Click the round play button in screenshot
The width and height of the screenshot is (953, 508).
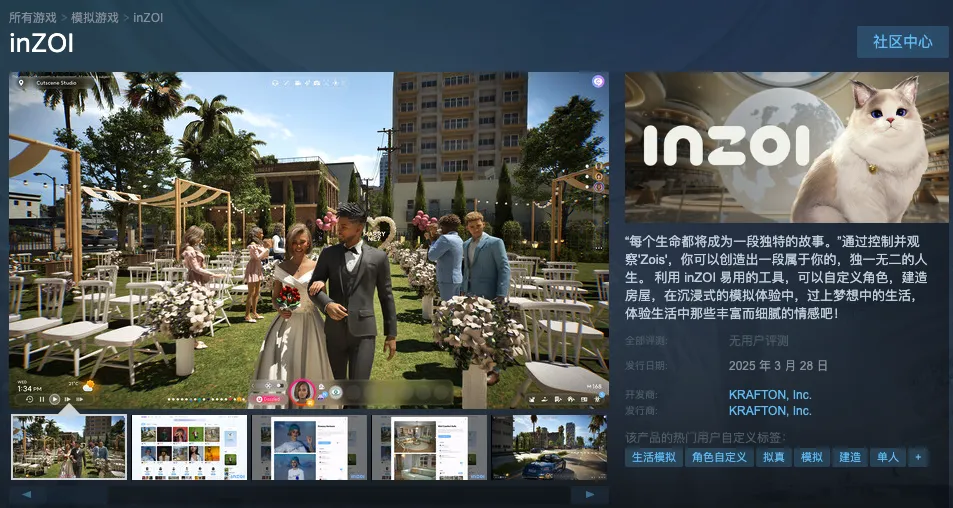point(55,399)
